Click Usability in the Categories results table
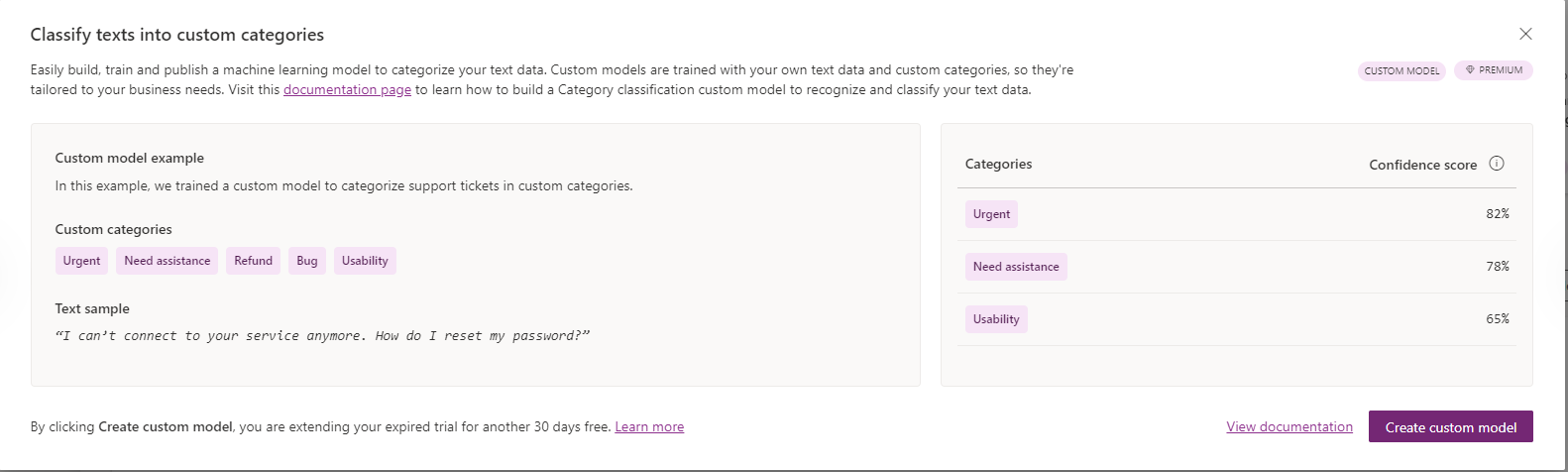Image resolution: width=1568 pixels, height=472 pixels. pos(996,319)
